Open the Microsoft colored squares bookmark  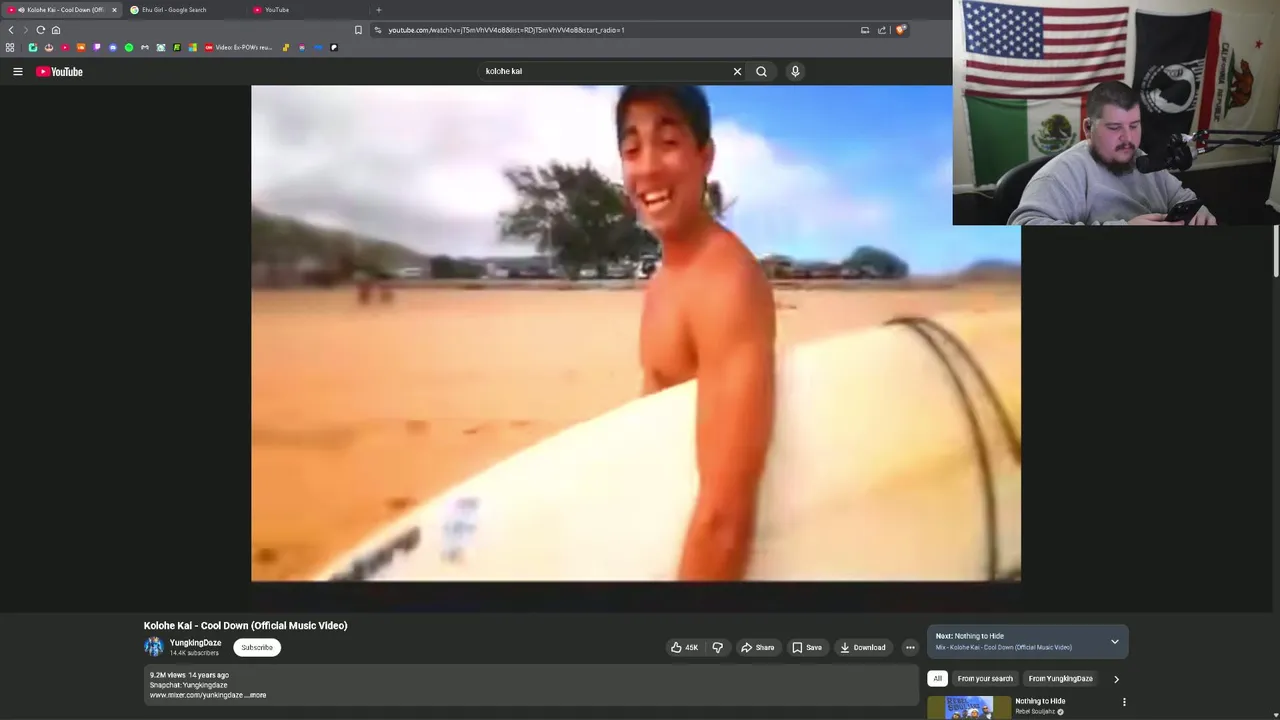[193, 47]
